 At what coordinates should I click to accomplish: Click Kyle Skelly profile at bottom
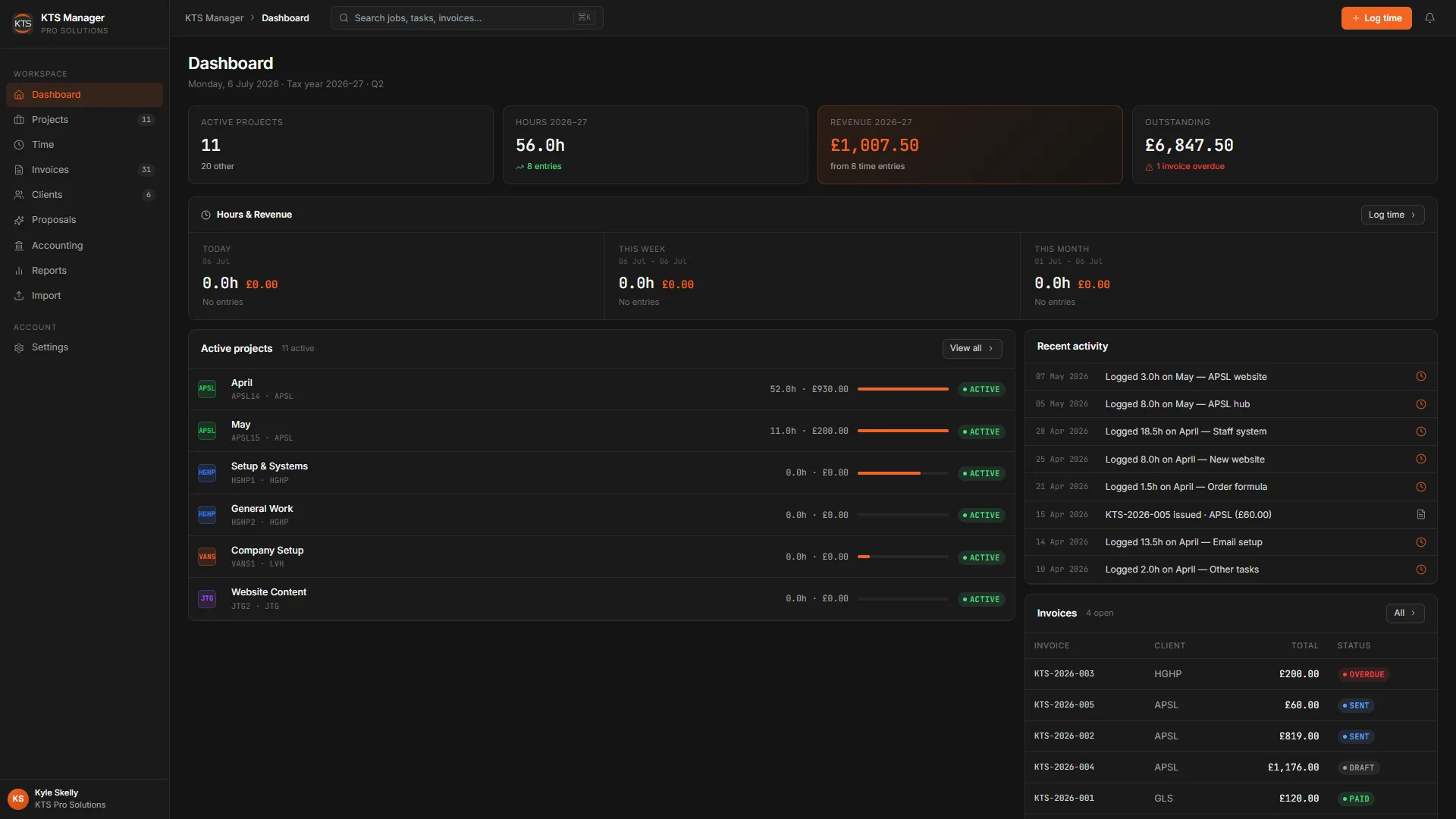pos(84,799)
